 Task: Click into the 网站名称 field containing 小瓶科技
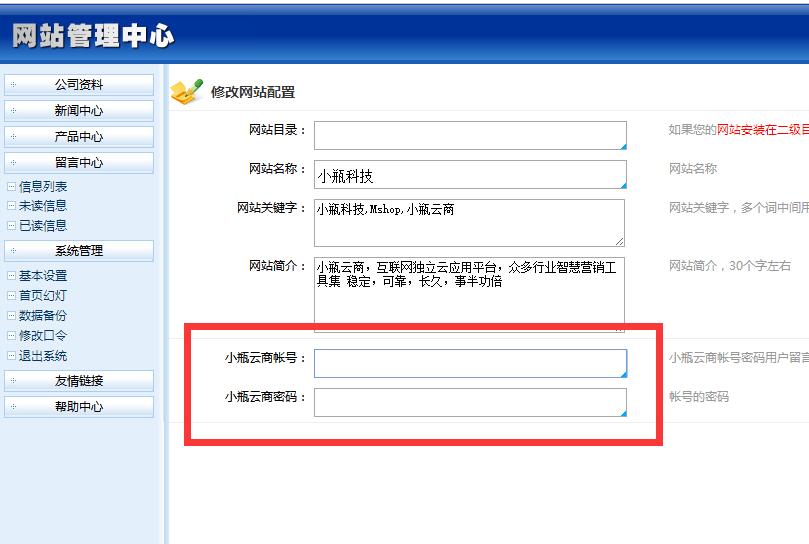pos(470,174)
